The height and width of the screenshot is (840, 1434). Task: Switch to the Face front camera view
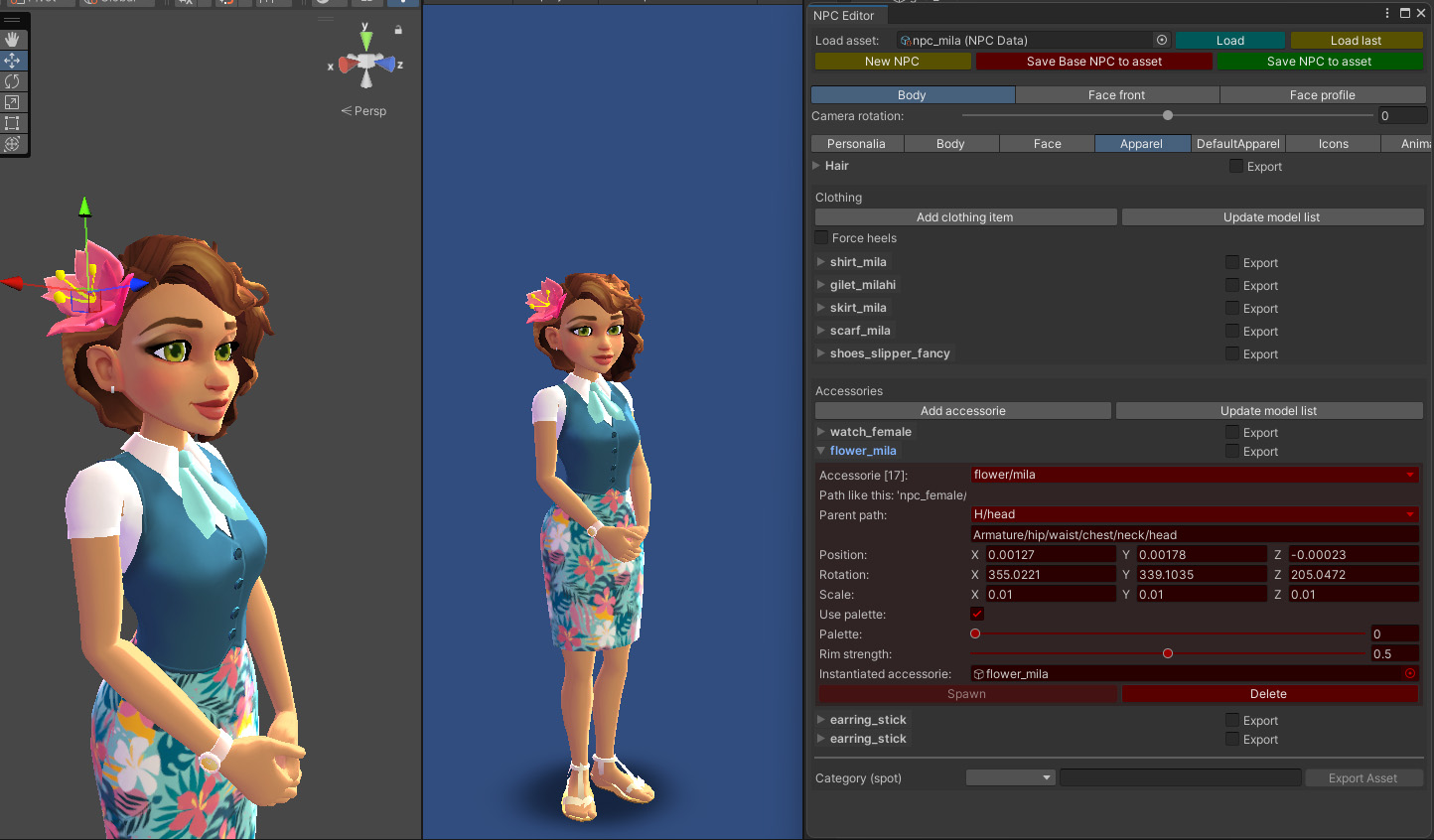(1116, 95)
